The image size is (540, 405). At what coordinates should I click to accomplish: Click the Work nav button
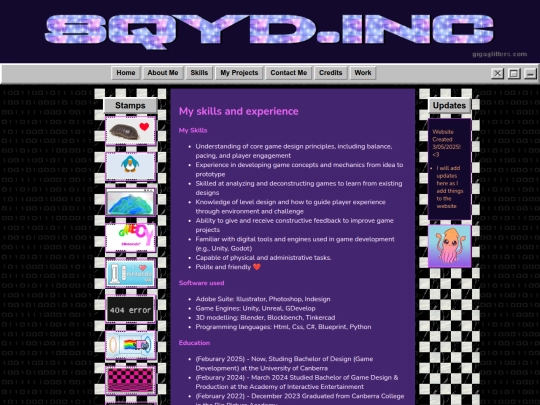pyautogui.click(x=363, y=73)
